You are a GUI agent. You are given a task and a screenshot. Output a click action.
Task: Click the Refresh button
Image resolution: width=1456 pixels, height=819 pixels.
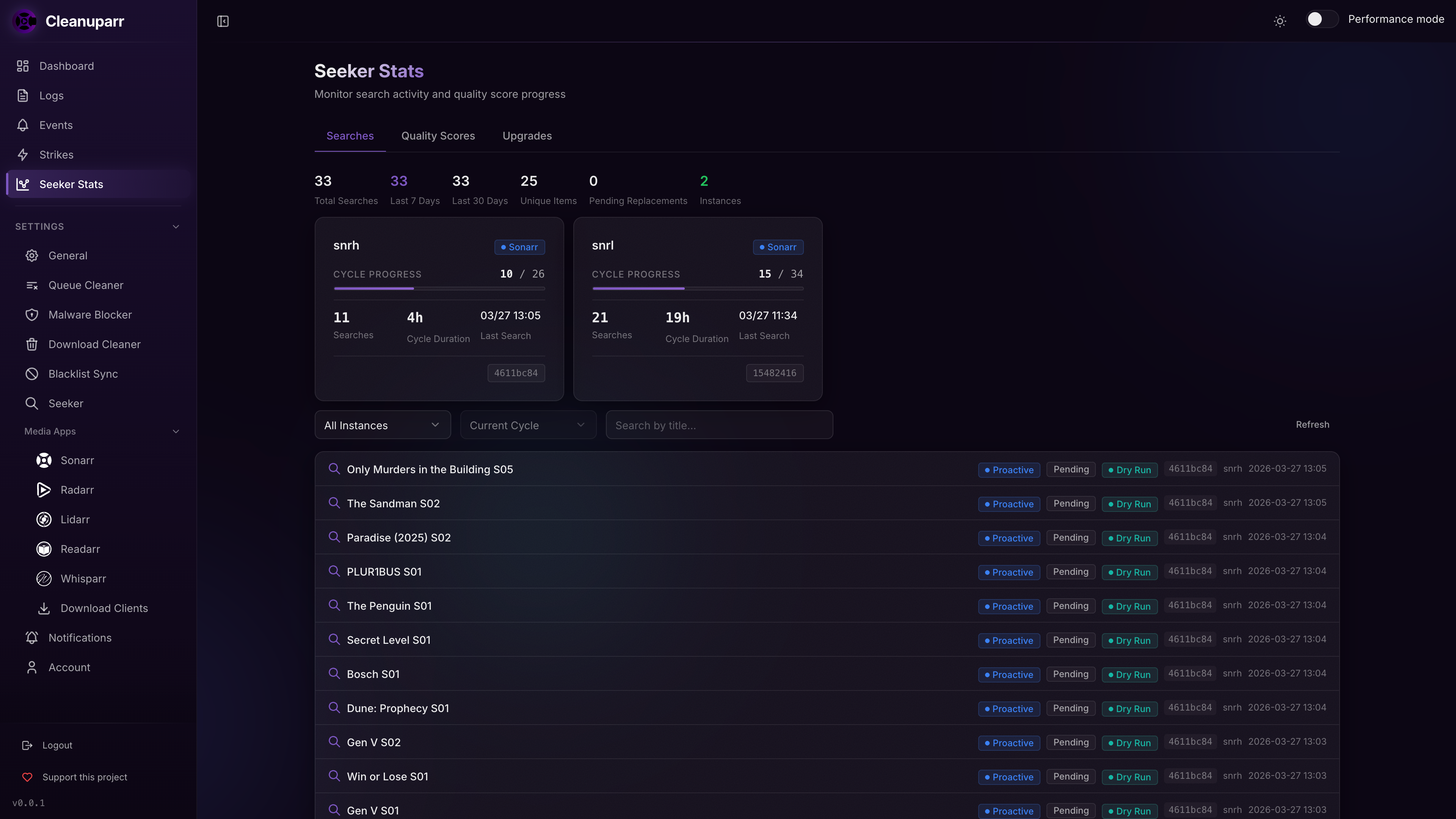click(x=1312, y=425)
